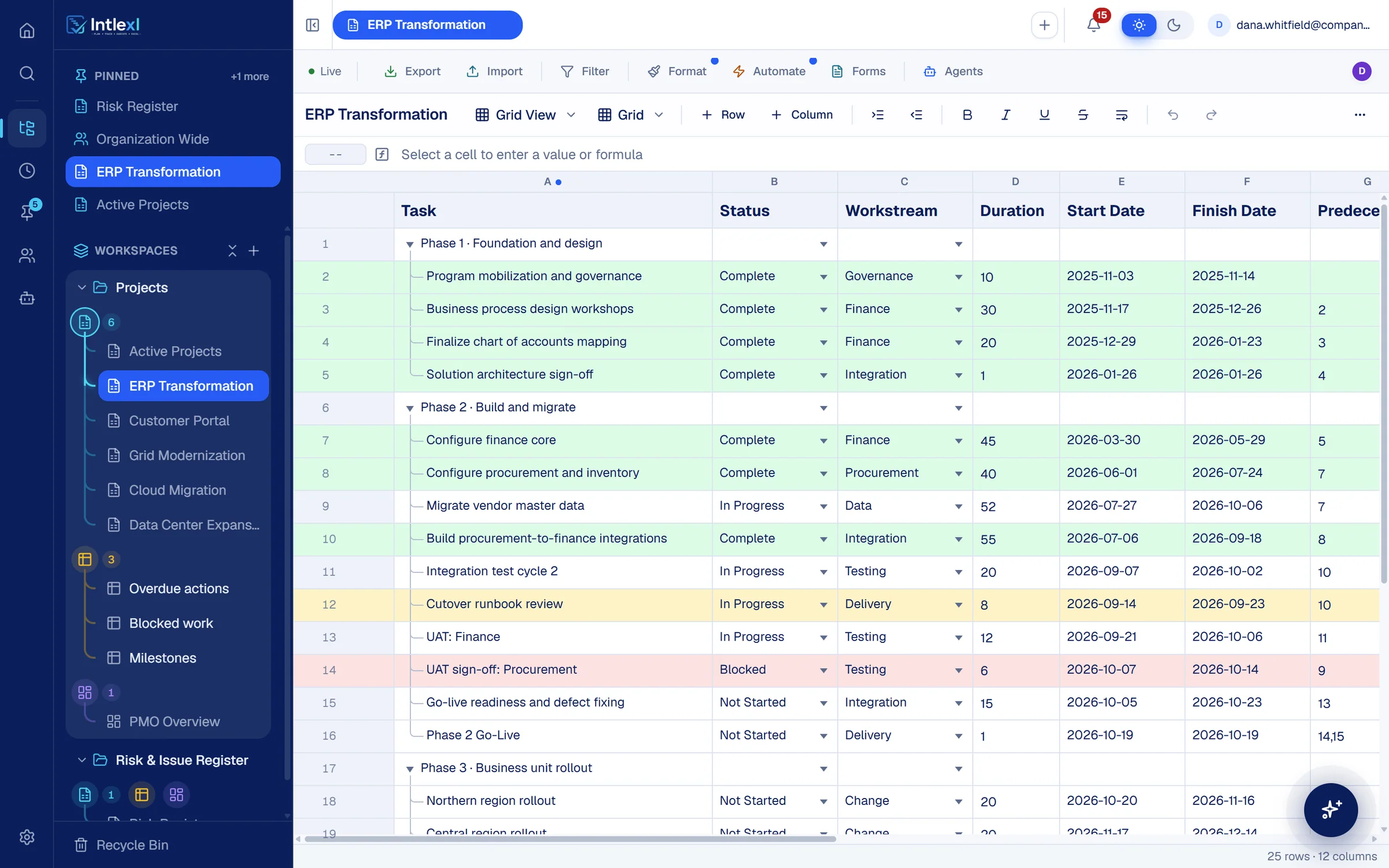Open the Agents robot icon in left rail

tap(27, 299)
